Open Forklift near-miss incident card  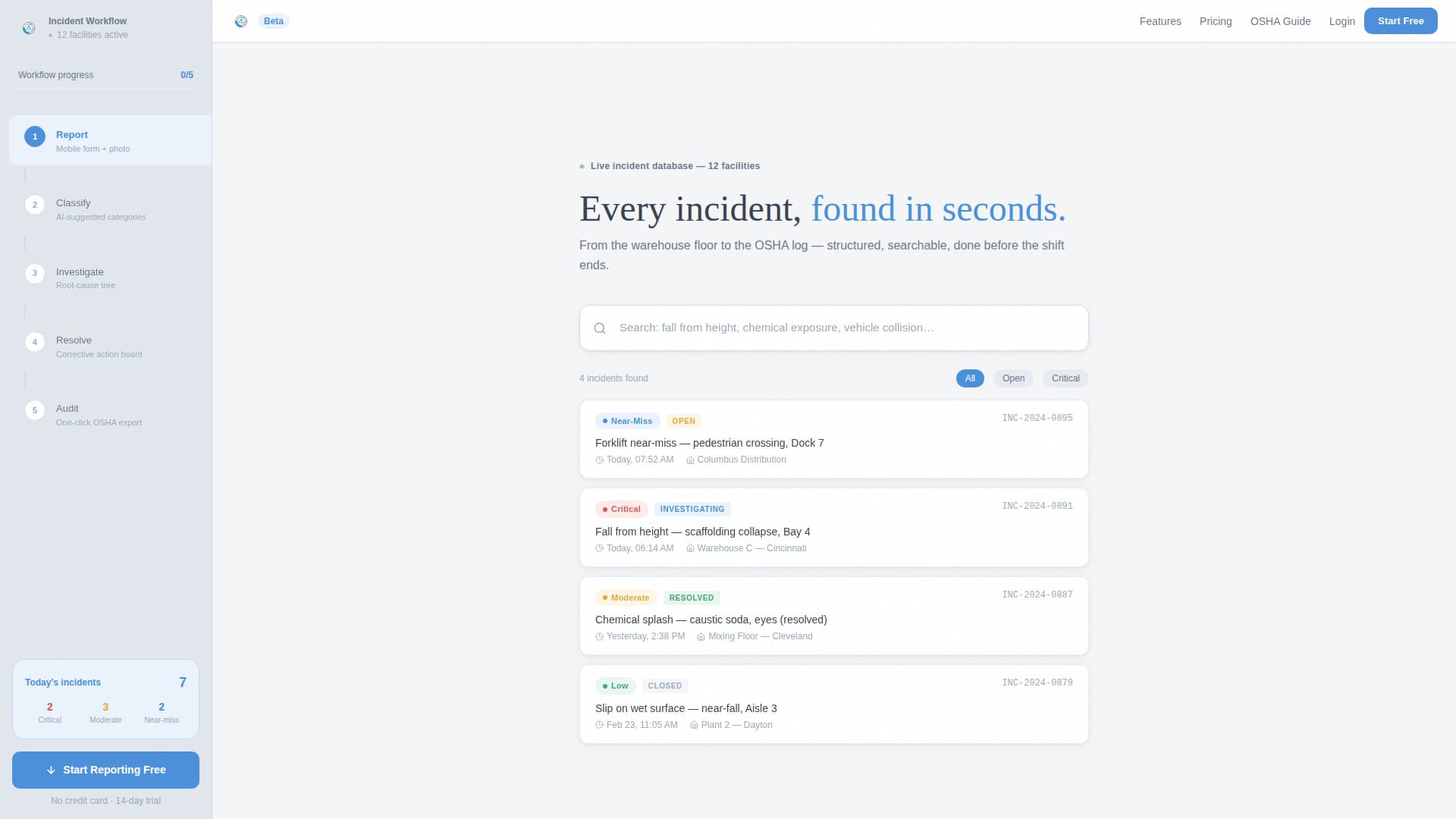tap(834, 439)
